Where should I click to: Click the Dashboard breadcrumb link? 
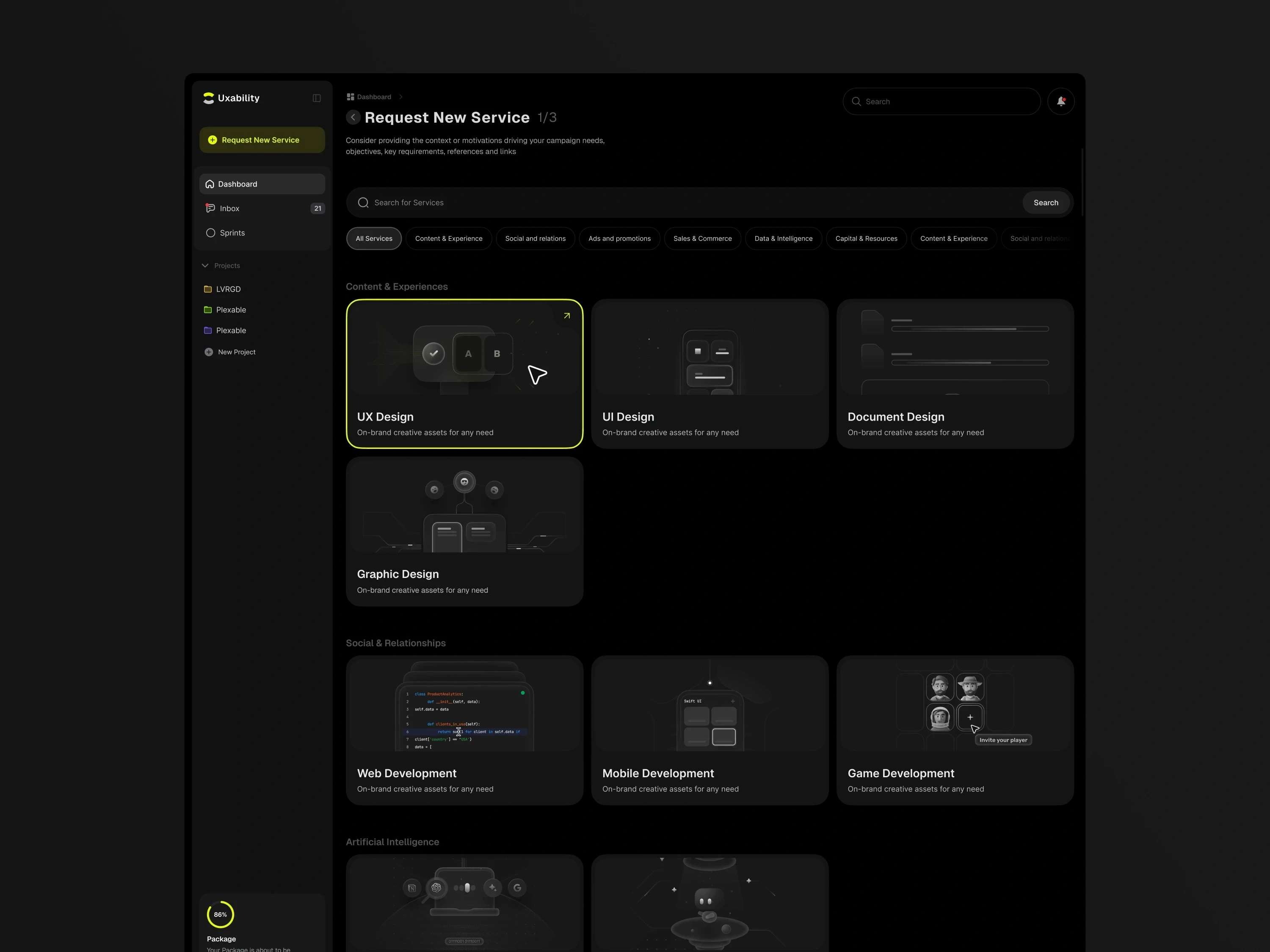[374, 97]
